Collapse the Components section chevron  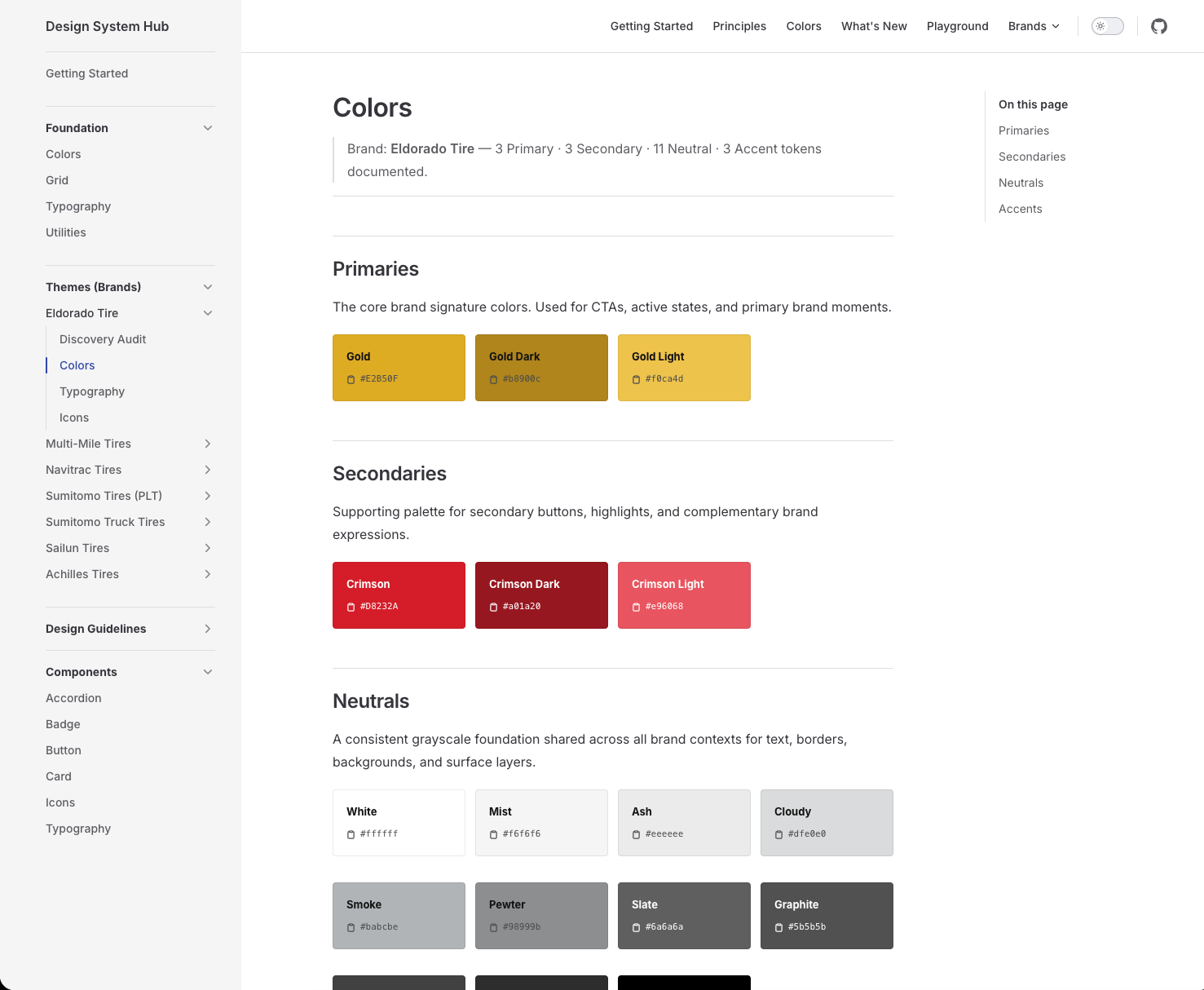[208, 672]
